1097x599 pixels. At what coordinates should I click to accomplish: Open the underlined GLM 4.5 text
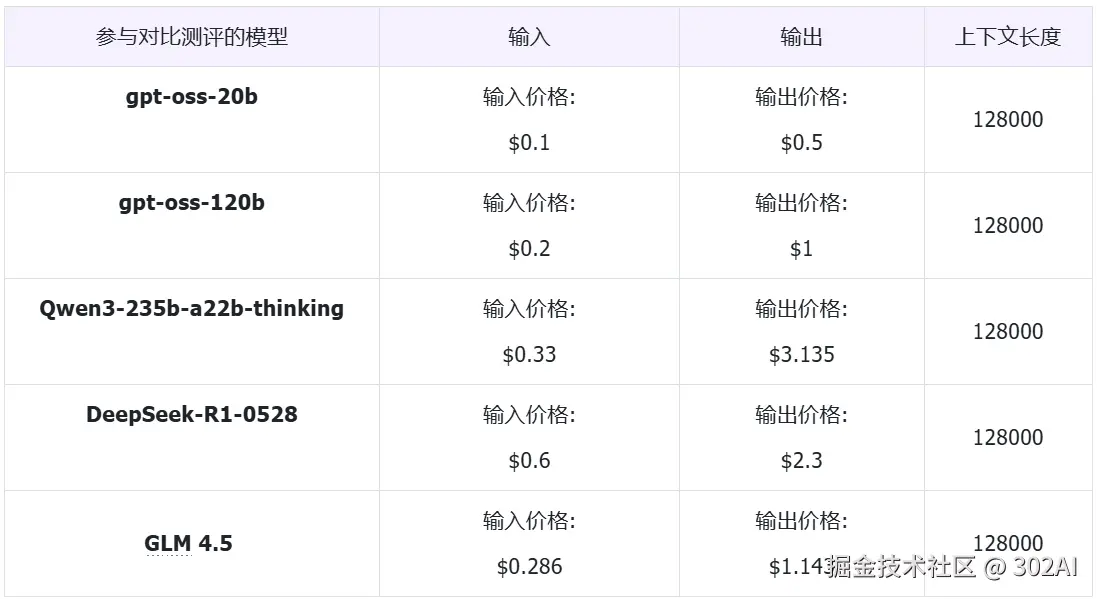click(188, 544)
